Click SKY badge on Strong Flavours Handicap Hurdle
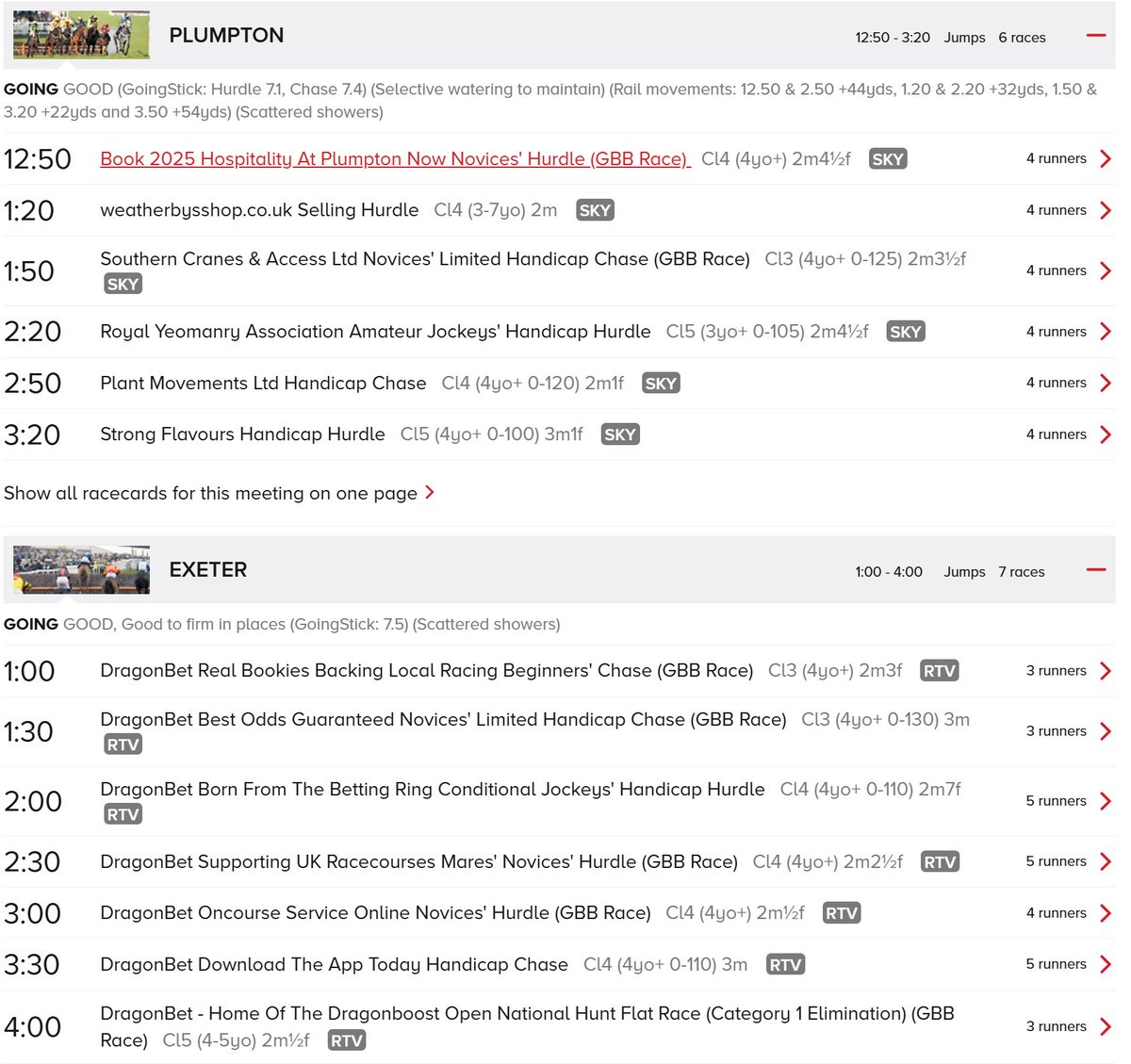 pos(620,434)
